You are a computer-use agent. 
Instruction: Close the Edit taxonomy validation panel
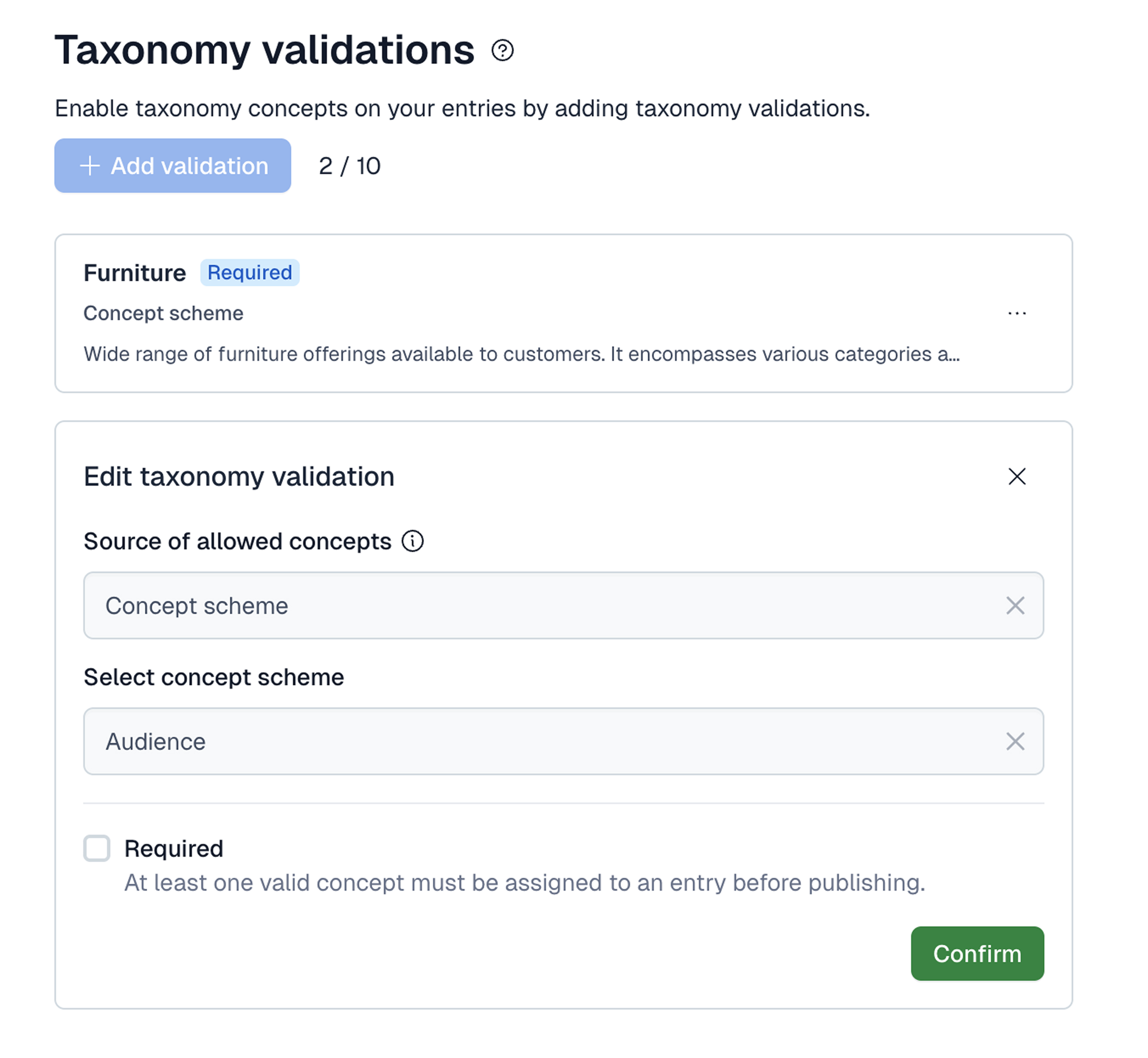point(1016,476)
